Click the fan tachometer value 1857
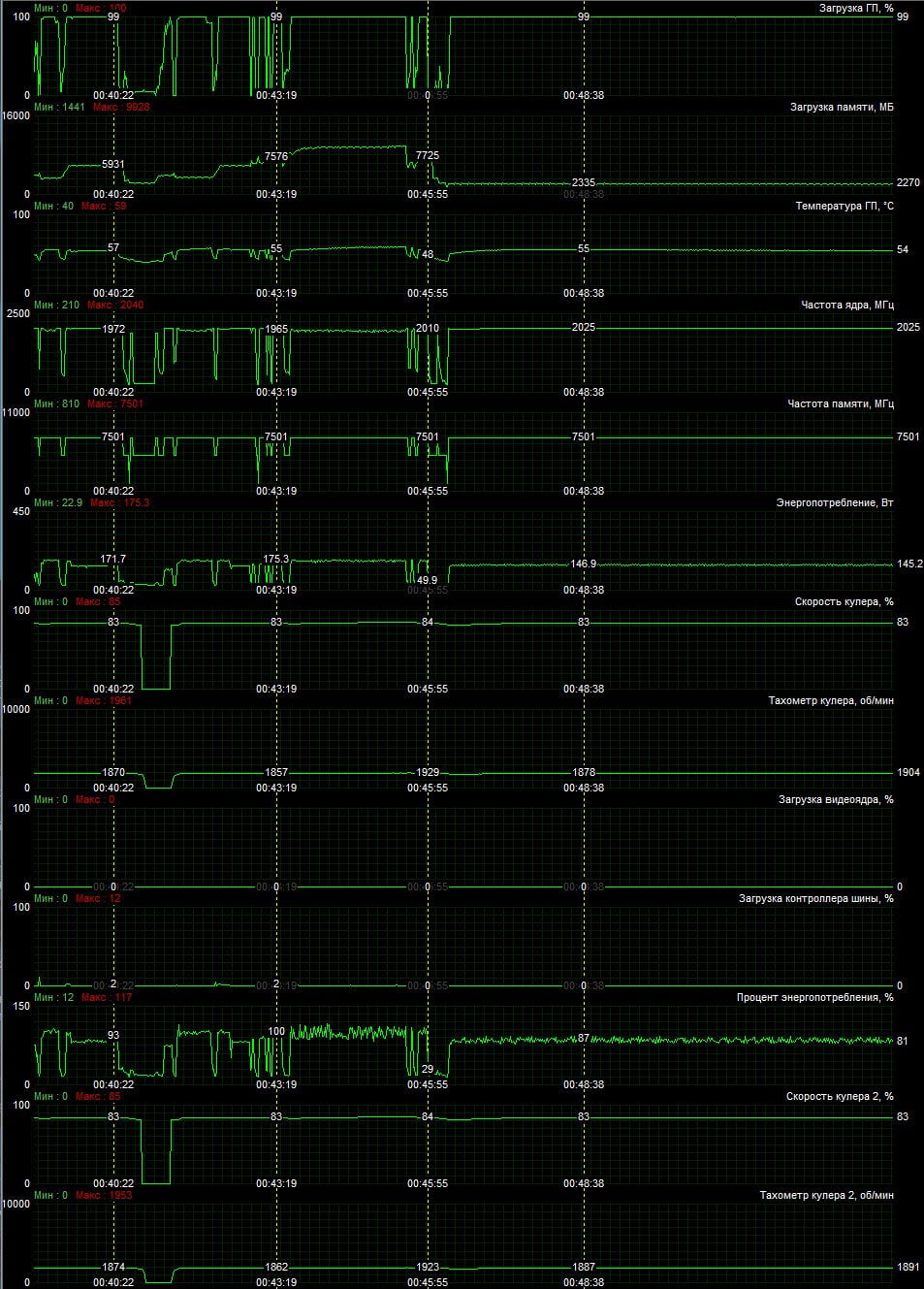 coord(276,772)
